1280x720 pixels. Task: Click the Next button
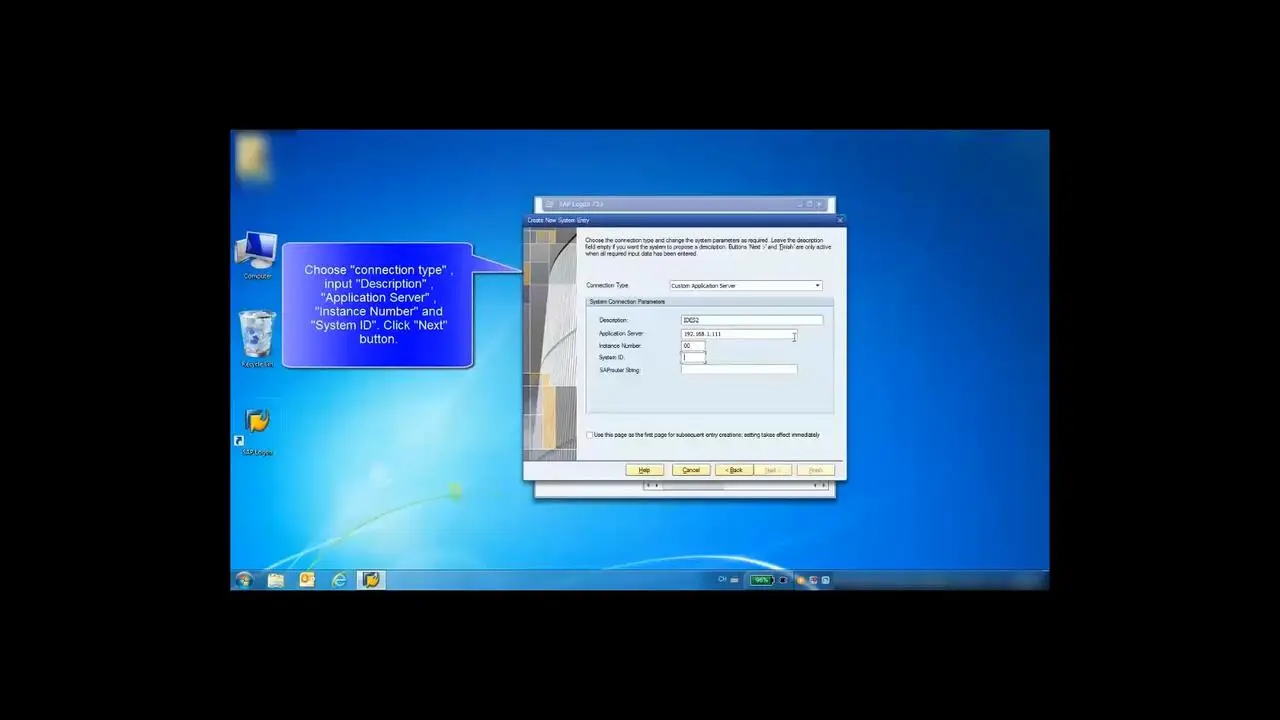coord(772,470)
